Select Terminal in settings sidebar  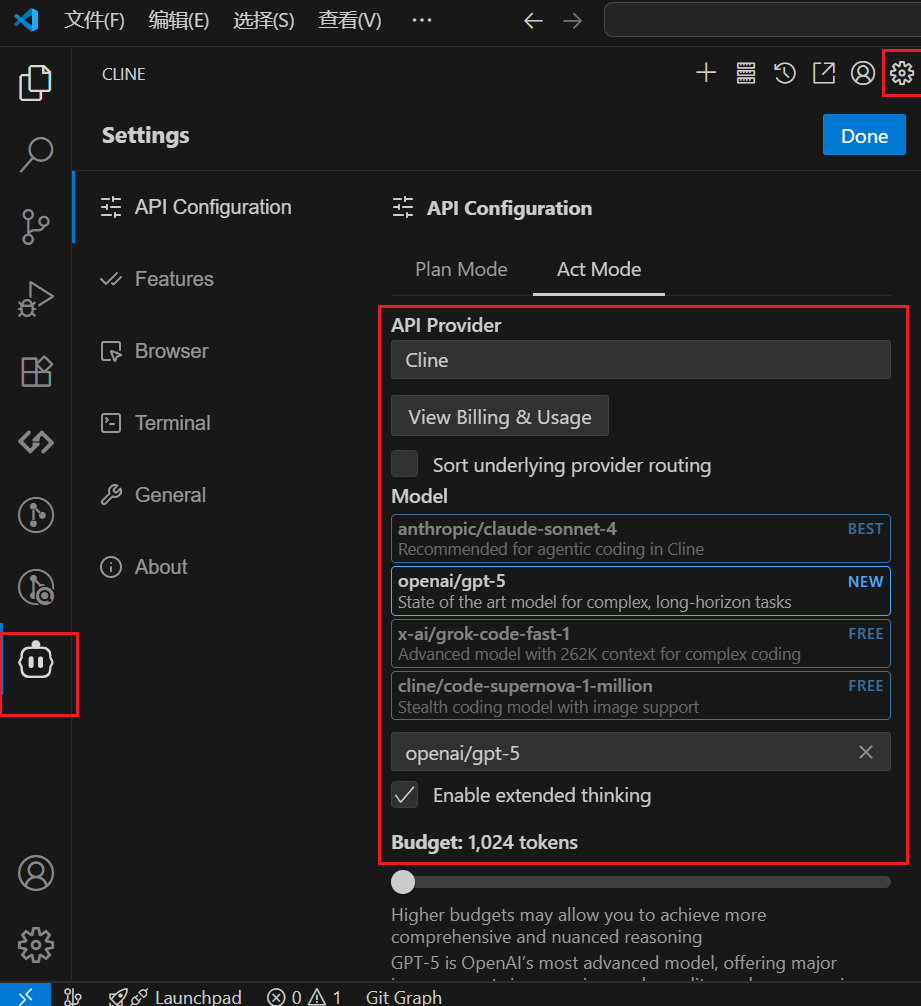tap(156, 423)
